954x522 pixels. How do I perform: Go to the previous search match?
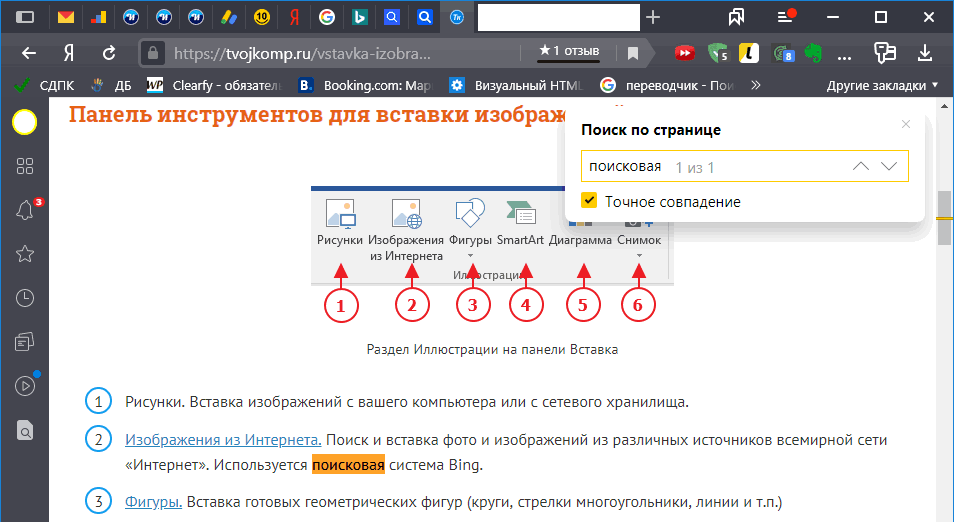click(860, 166)
